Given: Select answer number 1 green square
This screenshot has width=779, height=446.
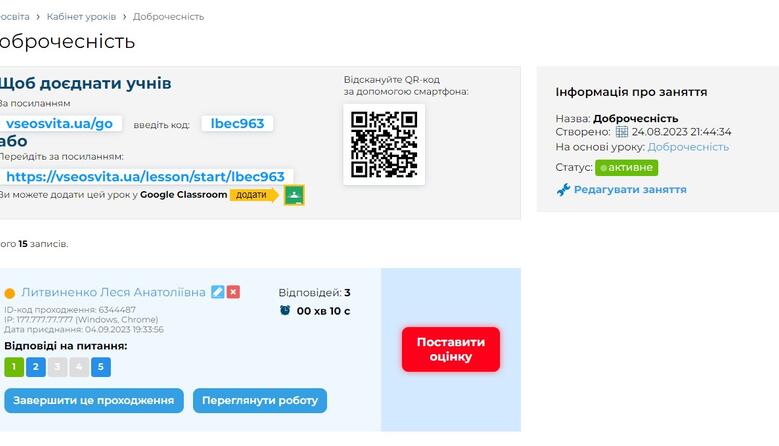Looking at the screenshot, I should point(14,367).
